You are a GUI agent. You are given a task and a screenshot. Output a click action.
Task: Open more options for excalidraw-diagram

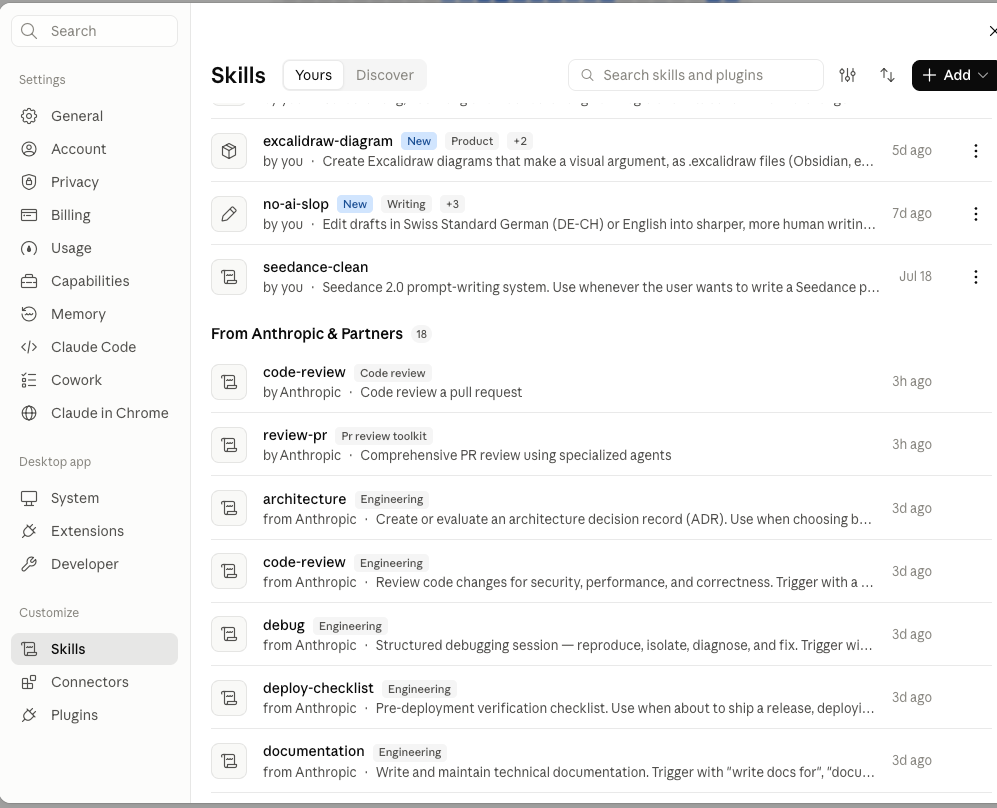pos(975,151)
